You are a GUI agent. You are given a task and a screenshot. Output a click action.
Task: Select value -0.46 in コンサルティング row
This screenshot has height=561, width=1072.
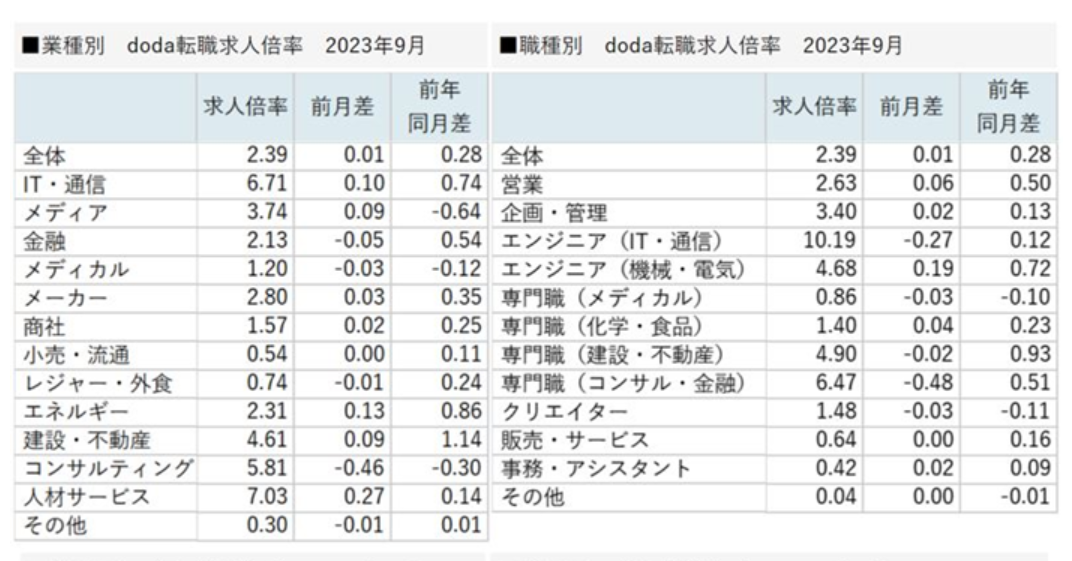[x=360, y=468]
